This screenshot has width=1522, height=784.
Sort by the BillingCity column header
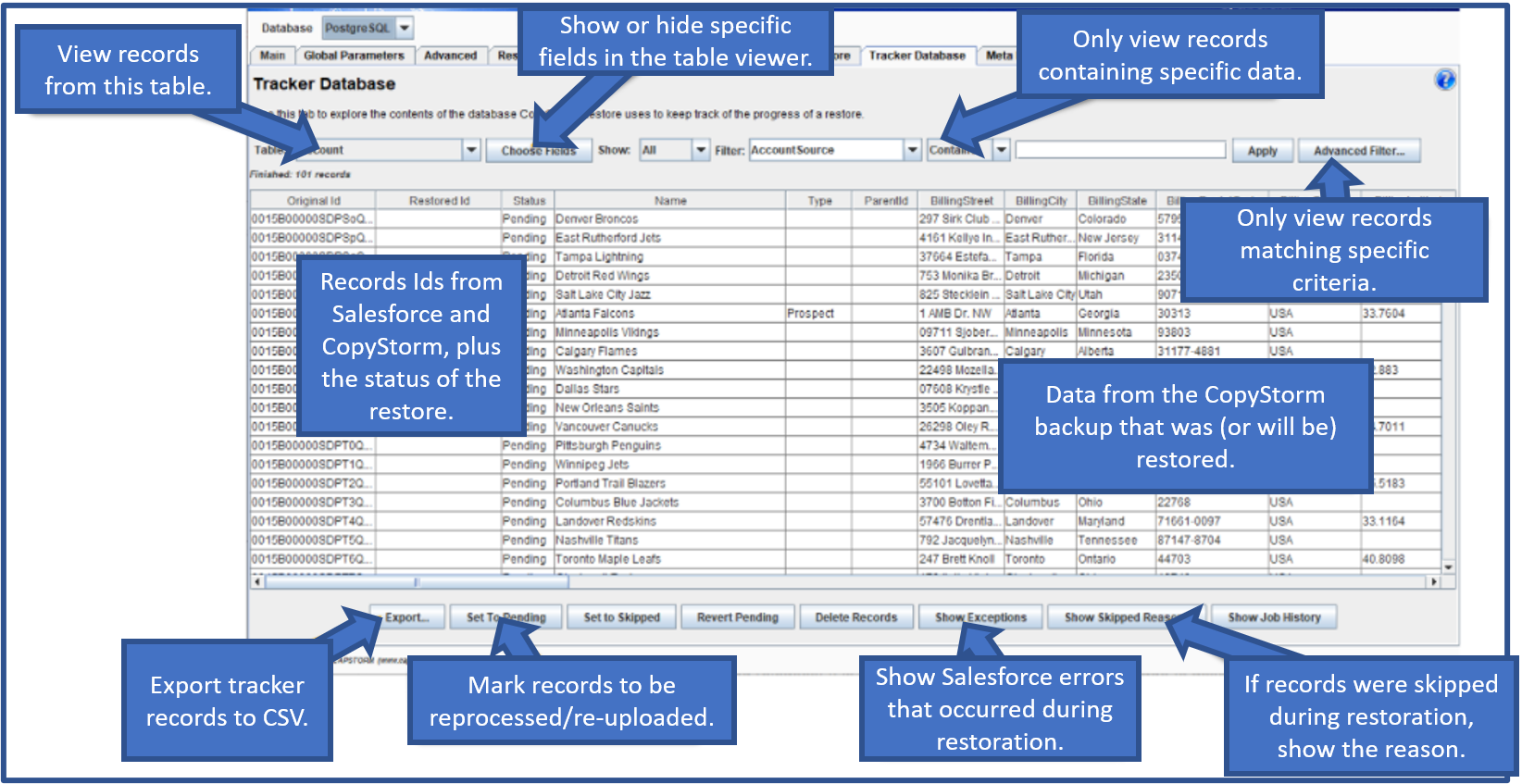pyautogui.click(x=1041, y=200)
